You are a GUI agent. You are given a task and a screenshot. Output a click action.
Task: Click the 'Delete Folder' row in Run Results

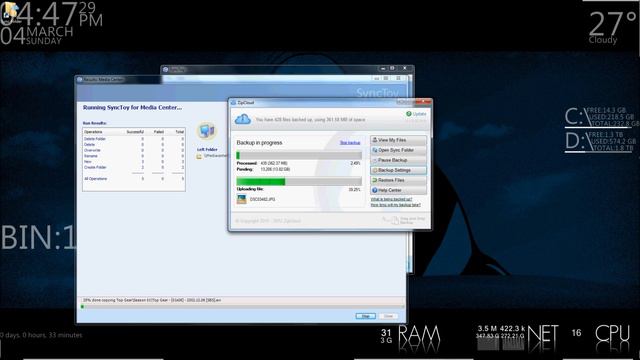pyautogui.click(x=134, y=139)
